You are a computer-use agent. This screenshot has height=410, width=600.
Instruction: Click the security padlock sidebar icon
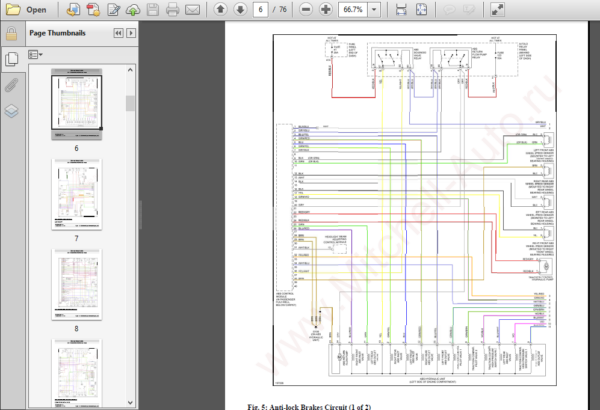[11, 33]
